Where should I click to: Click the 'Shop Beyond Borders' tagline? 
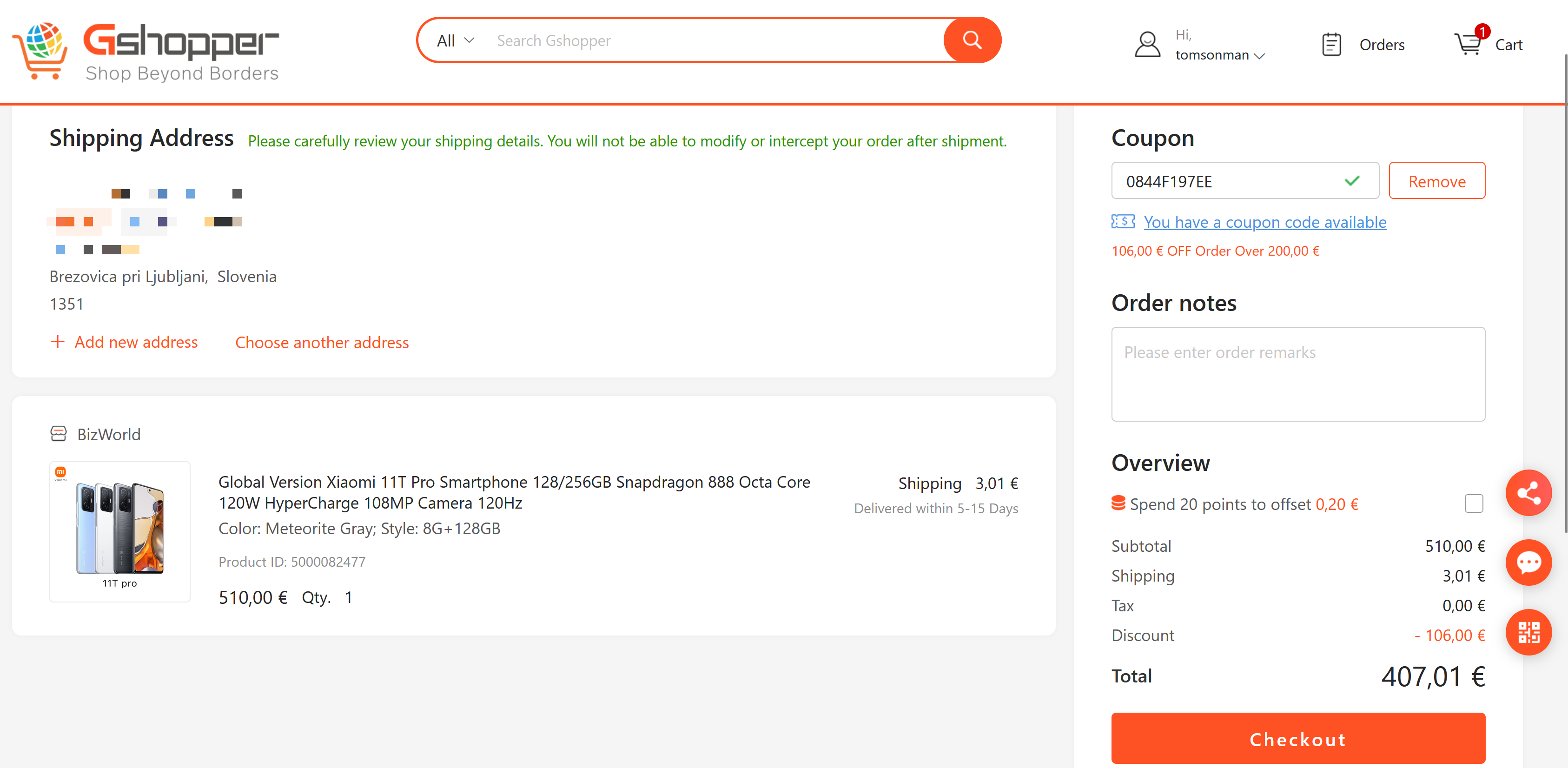pyautogui.click(x=182, y=73)
